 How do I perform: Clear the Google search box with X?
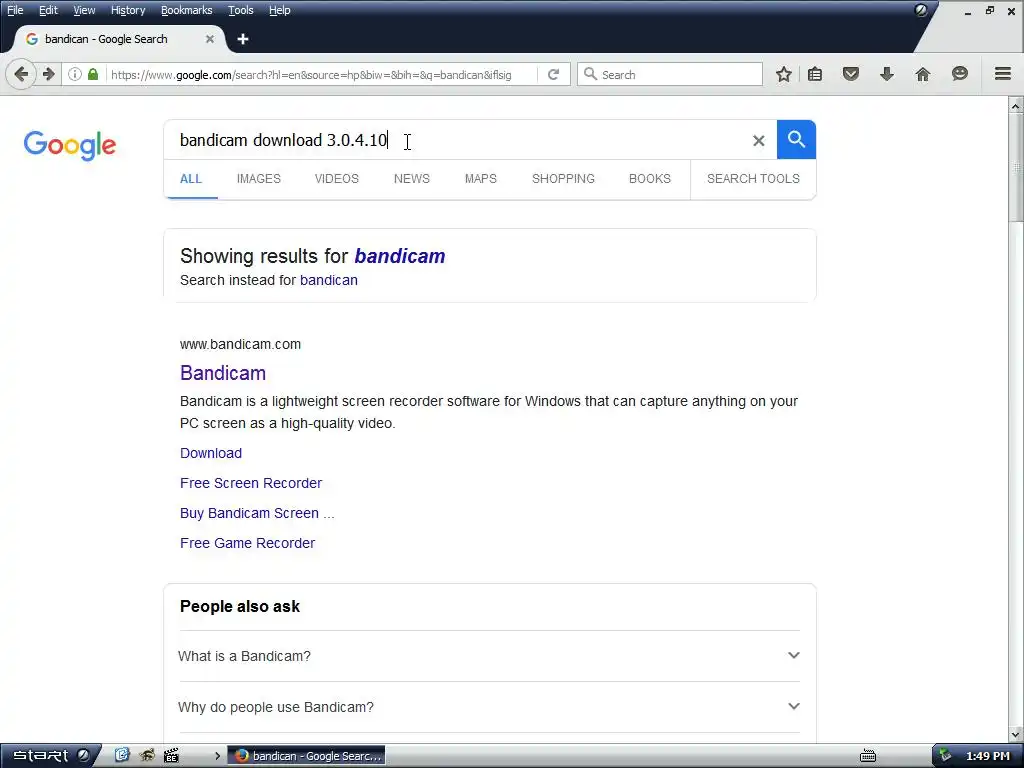[x=758, y=140]
